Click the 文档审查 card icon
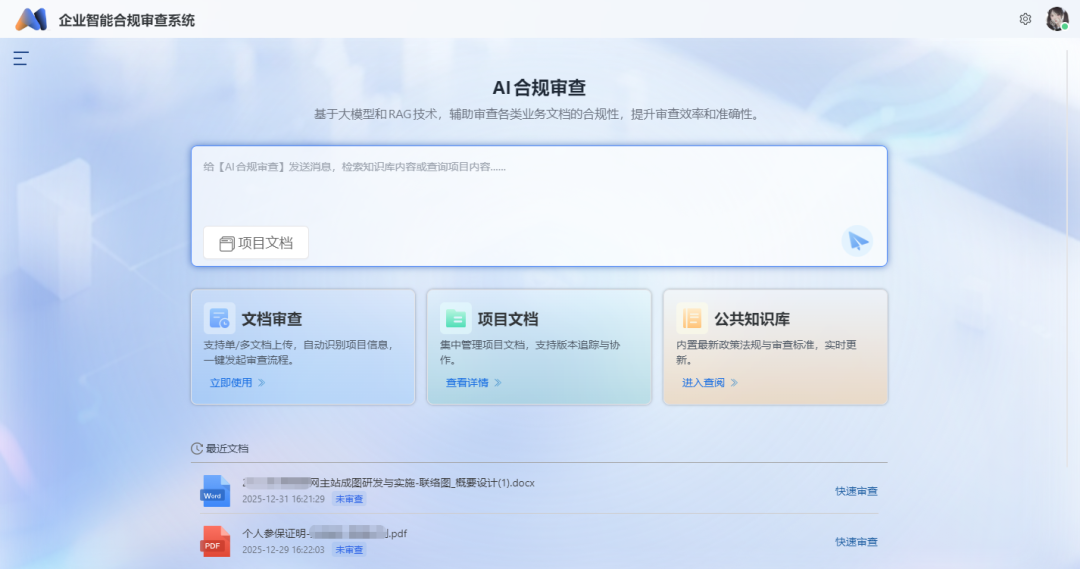 point(219,318)
